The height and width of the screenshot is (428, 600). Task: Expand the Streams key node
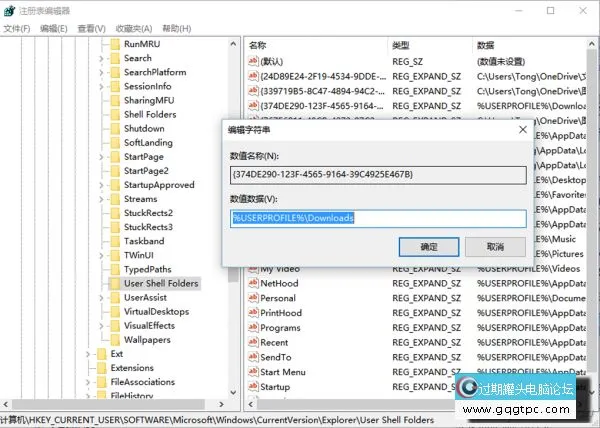point(101,199)
